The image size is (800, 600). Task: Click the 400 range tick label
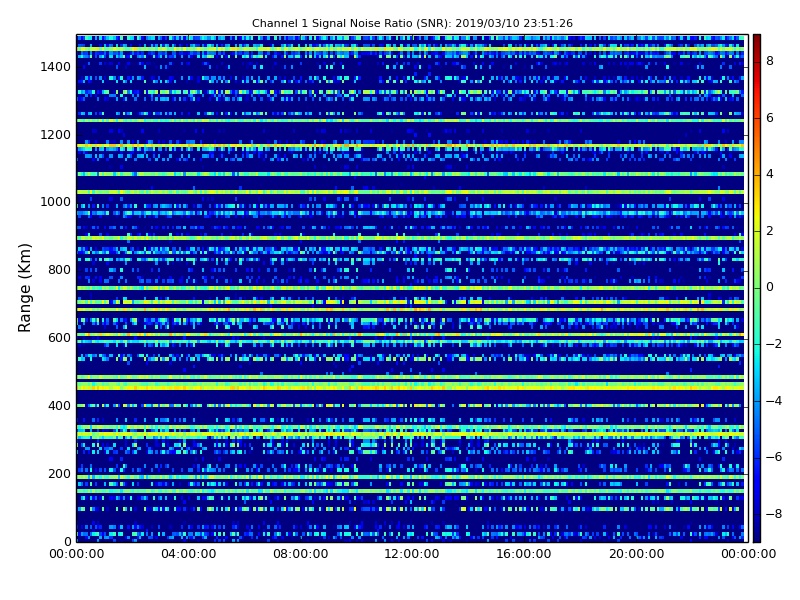tap(59, 406)
